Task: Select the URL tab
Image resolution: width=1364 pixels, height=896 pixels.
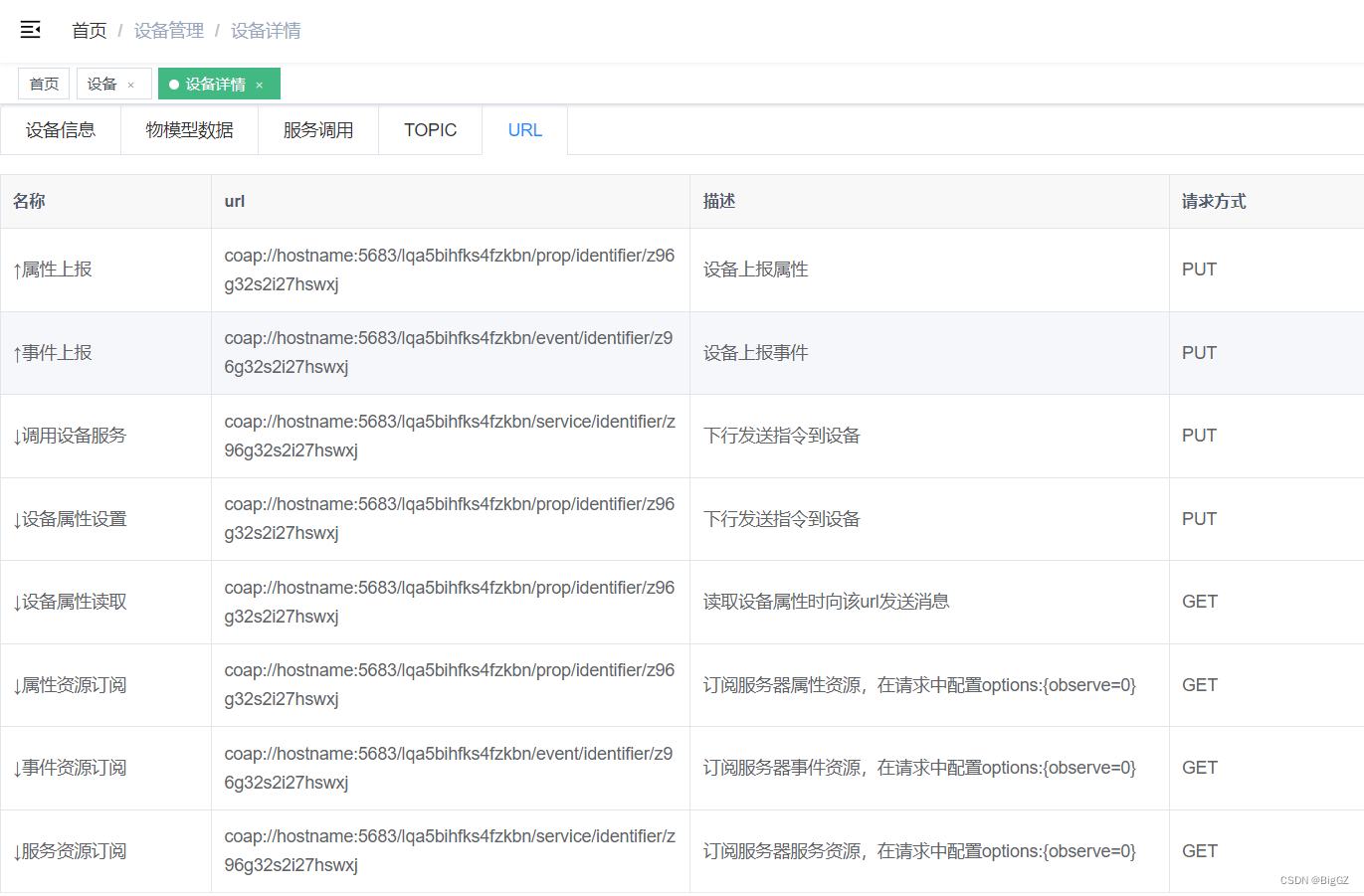Action: (x=525, y=130)
